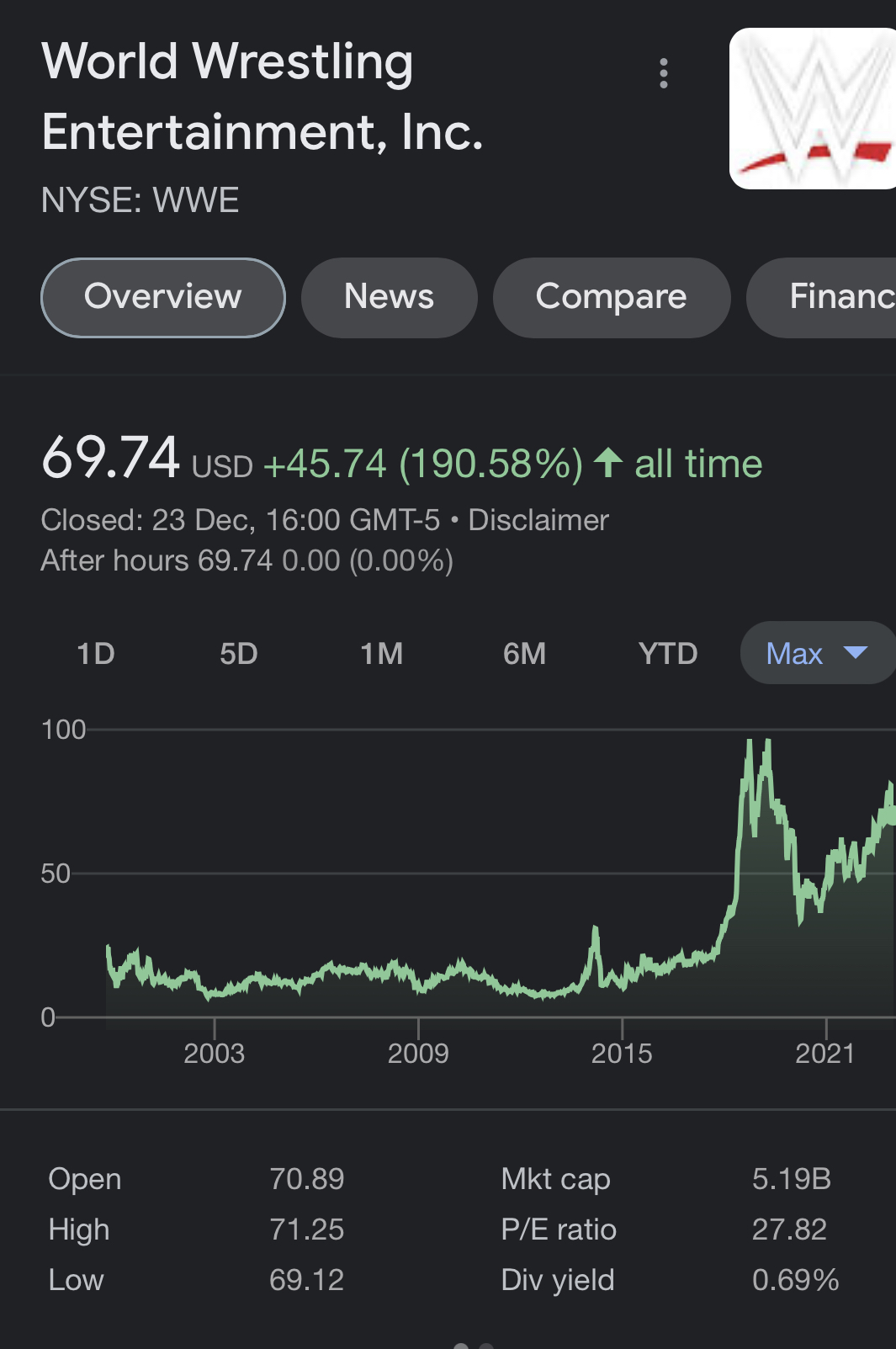Click the After hours 69.74 line
Viewport: 896px width, 1349px height.
247,560
